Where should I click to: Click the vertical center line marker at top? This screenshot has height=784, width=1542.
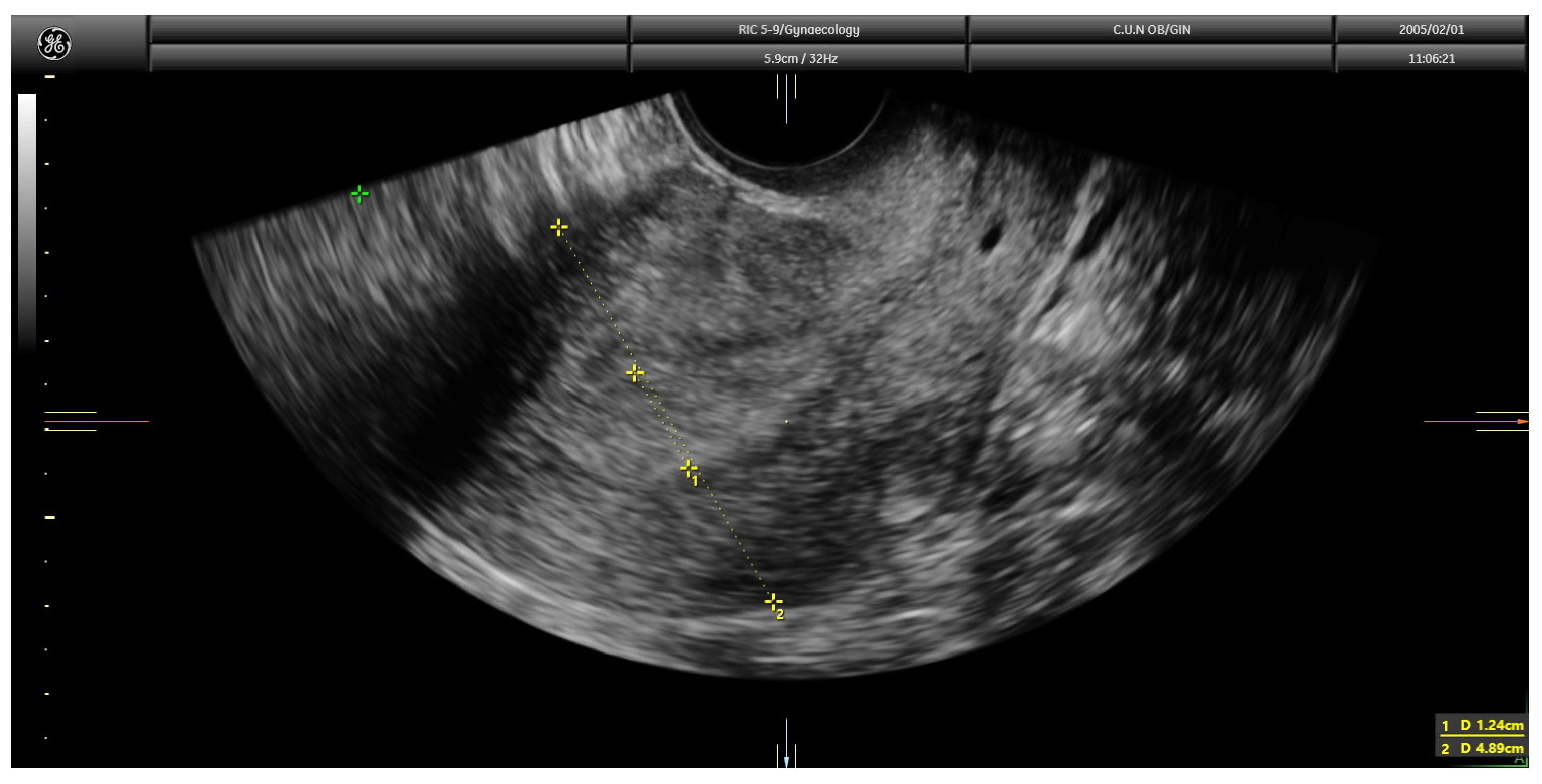click(x=786, y=99)
